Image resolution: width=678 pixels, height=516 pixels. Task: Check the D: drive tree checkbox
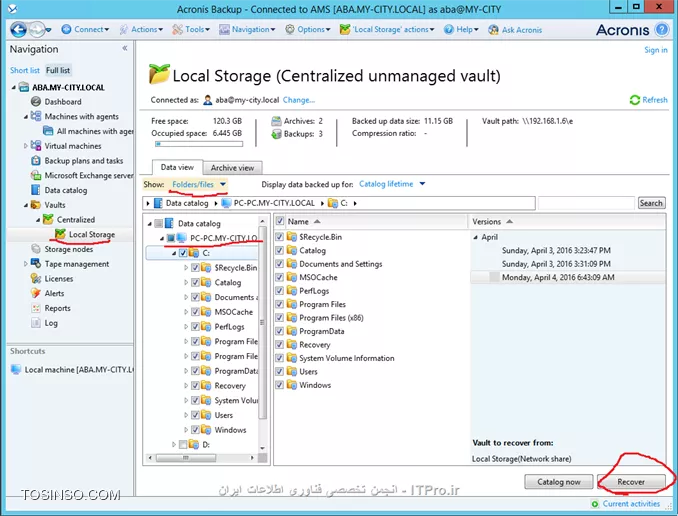pos(183,445)
